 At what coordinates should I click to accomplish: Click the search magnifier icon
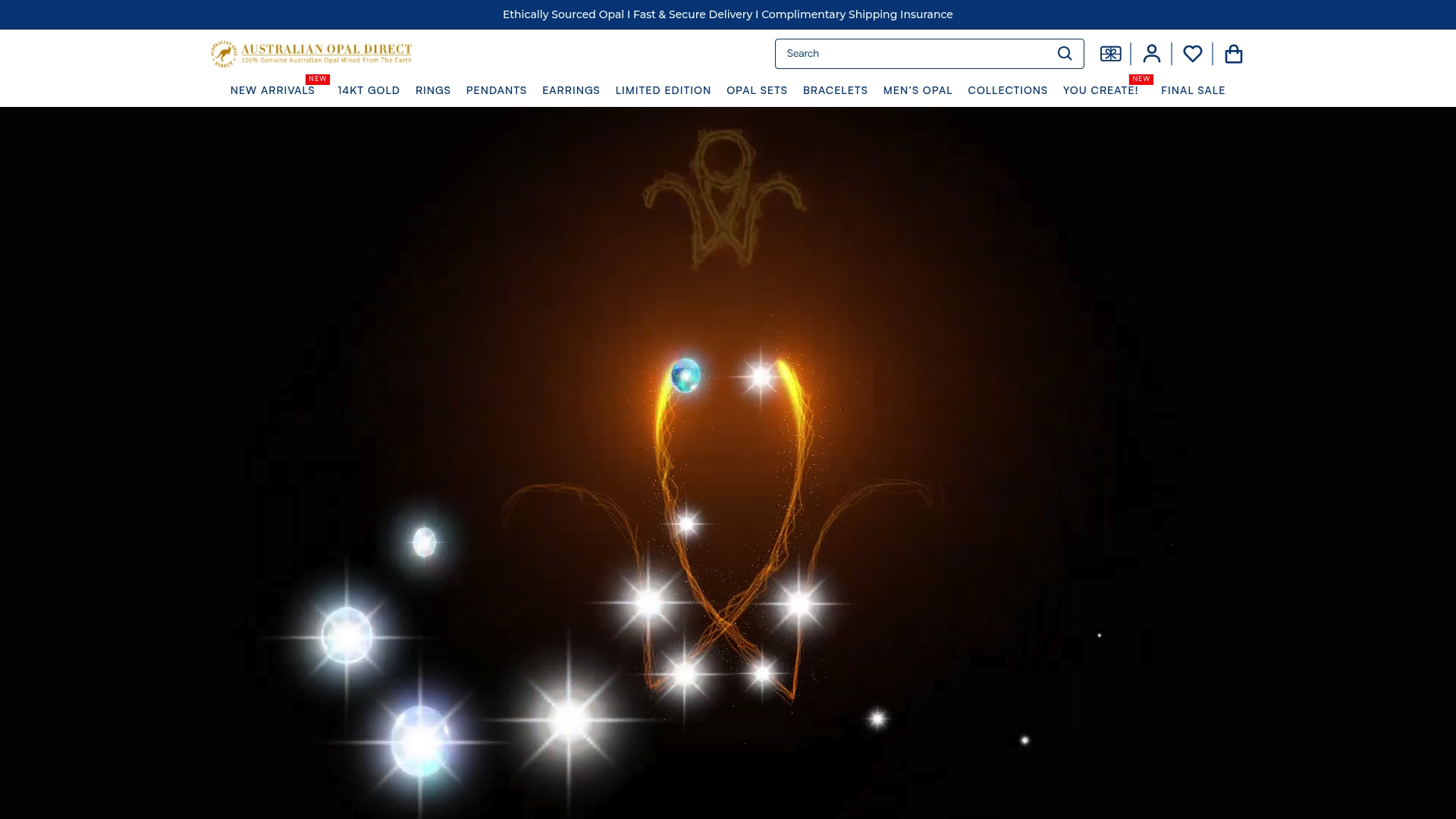(1065, 54)
